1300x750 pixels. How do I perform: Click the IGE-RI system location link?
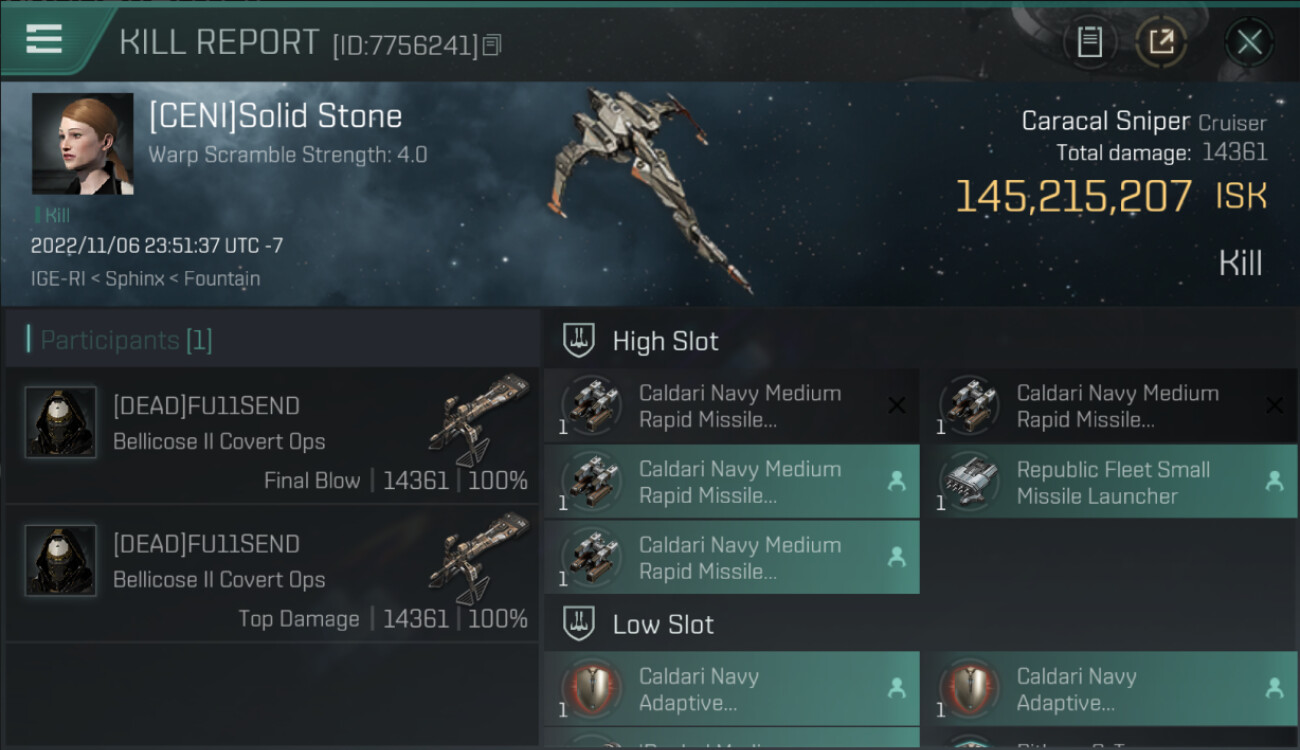click(62, 279)
